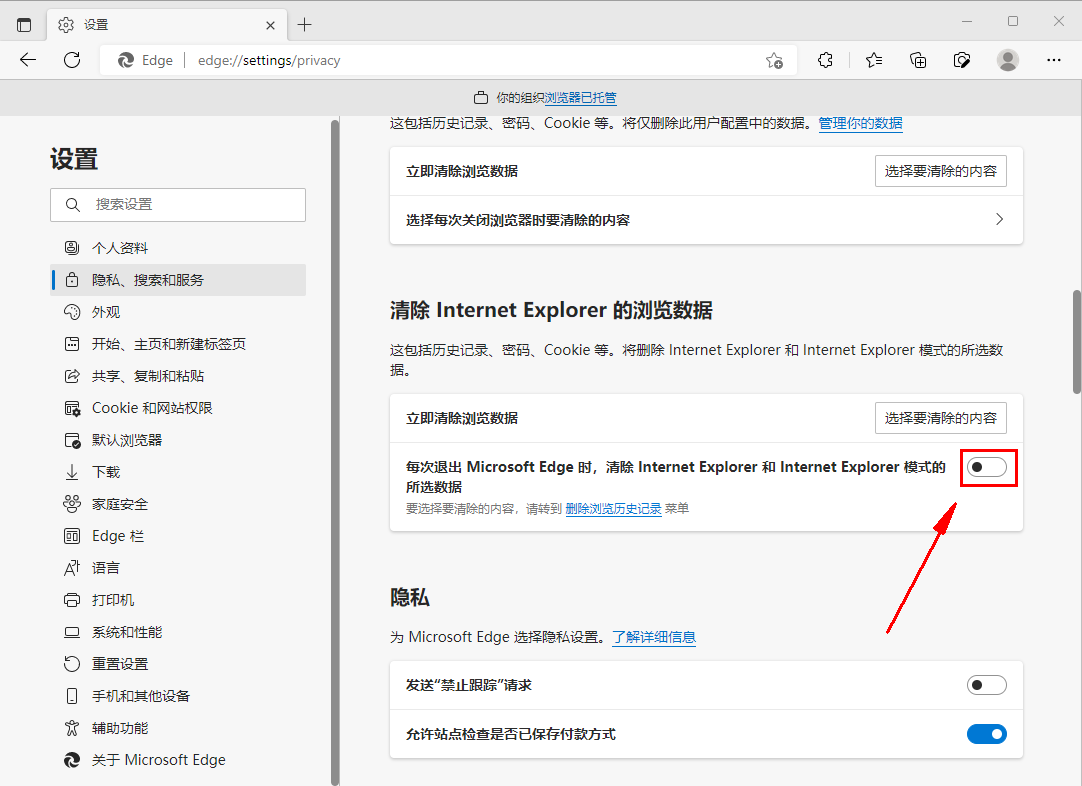Refresh the settings page
Image resolution: width=1082 pixels, height=786 pixels.
71,60
